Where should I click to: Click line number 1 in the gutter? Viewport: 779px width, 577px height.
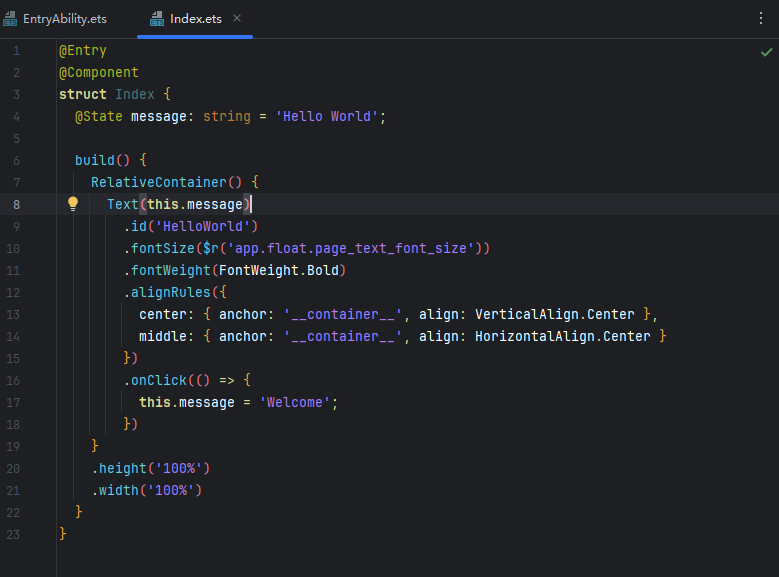click(x=16, y=51)
